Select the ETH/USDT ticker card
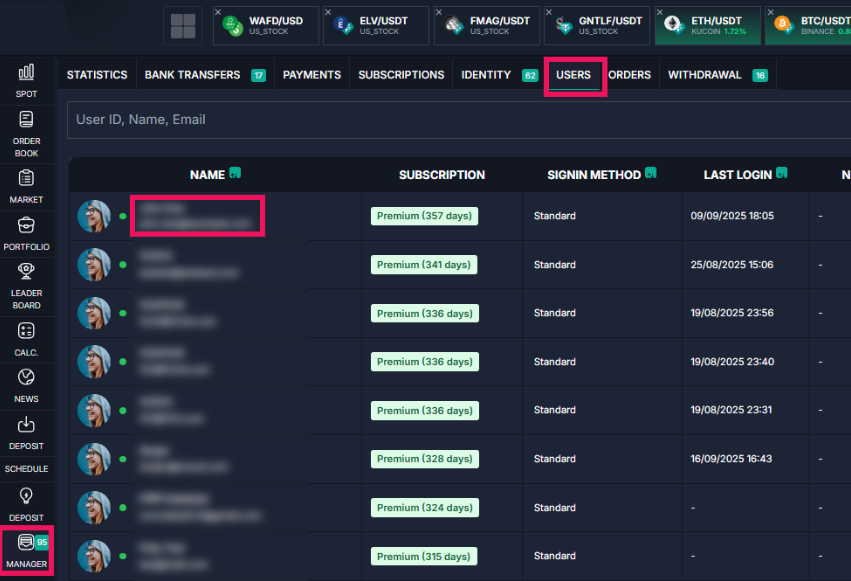Screen dimensions: 851x581 coord(706,26)
